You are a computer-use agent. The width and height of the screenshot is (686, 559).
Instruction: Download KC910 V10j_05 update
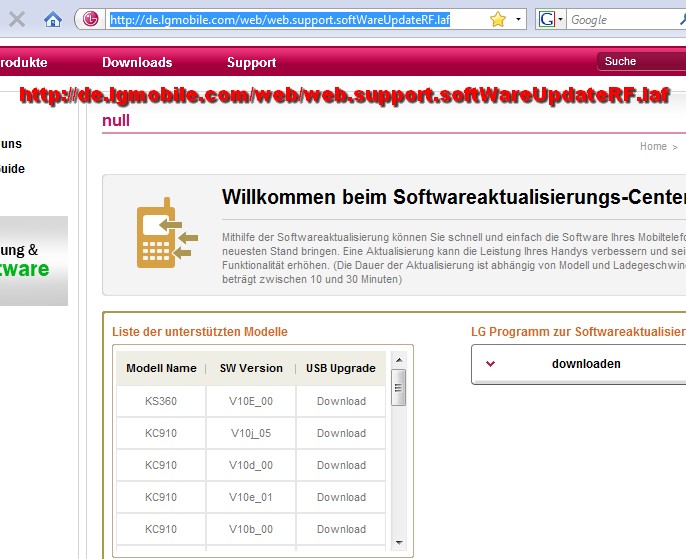[341, 433]
